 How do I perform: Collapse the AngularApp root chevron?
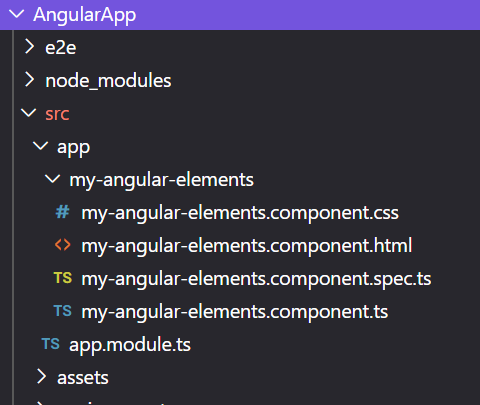17,14
